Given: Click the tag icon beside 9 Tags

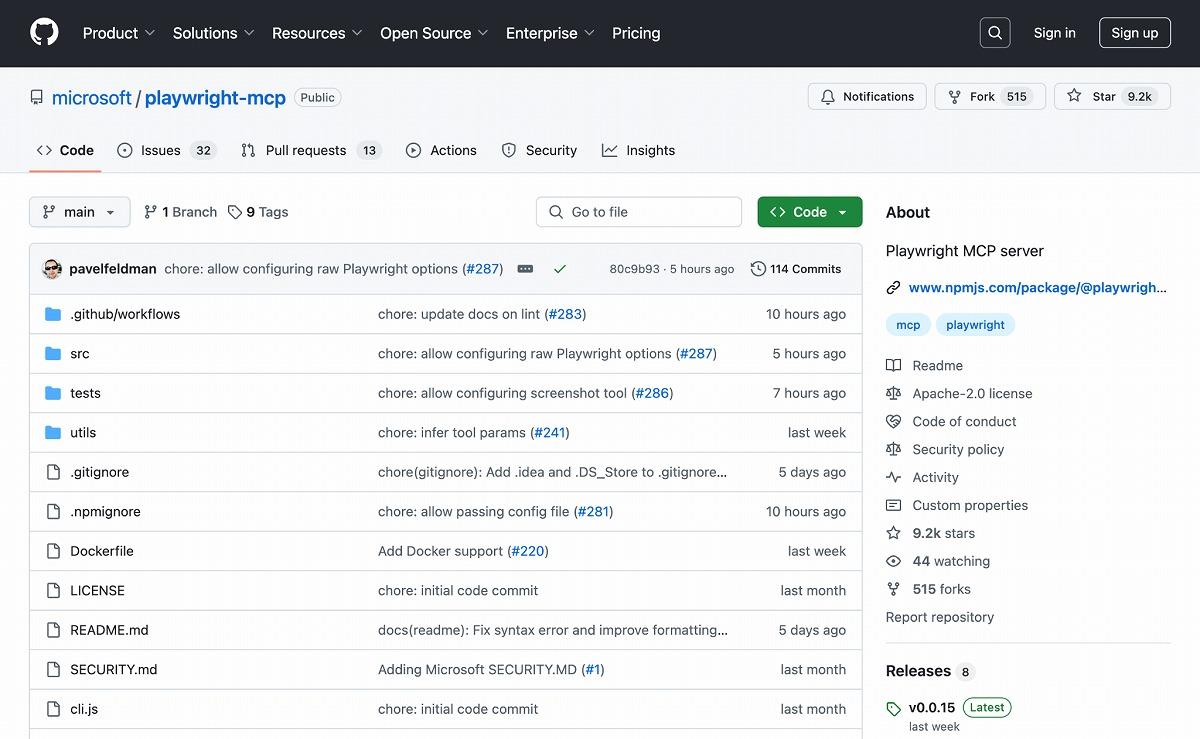Looking at the screenshot, I should [x=235, y=212].
